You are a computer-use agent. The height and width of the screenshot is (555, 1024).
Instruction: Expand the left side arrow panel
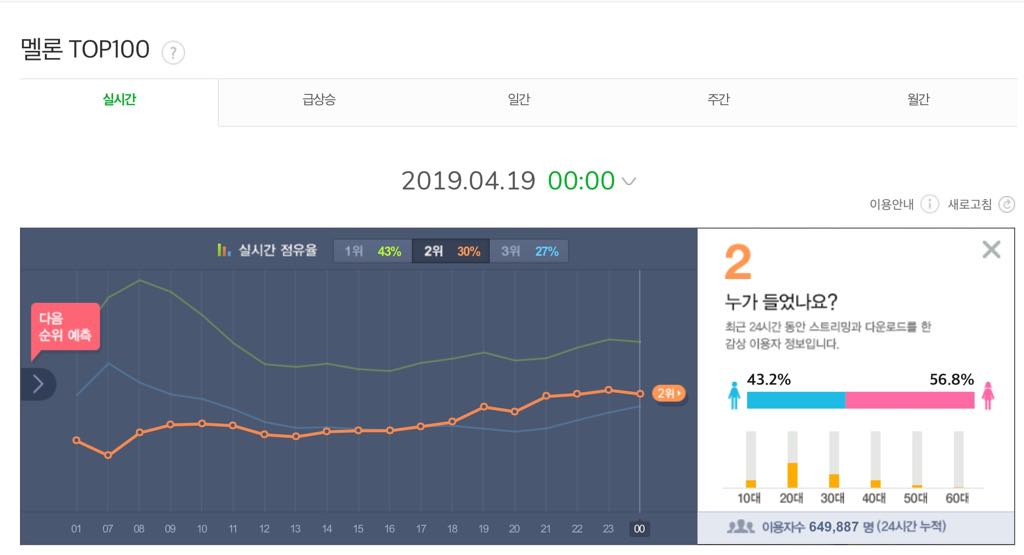[x=38, y=384]
